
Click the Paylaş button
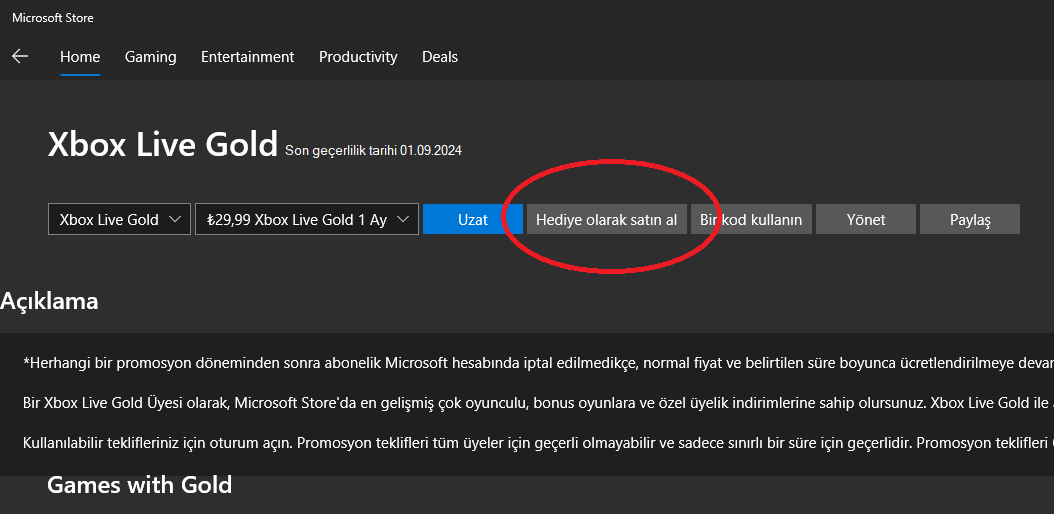pos(970,219)
